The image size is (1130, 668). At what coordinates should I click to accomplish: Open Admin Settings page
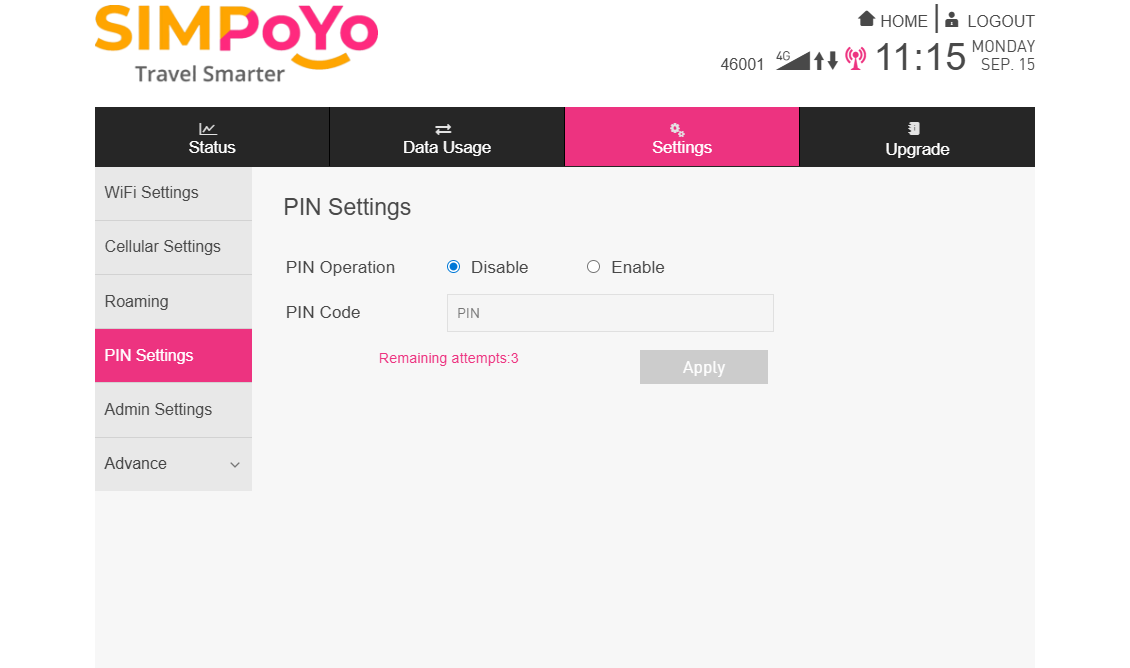pyautogui.click(x=159, y=410)
